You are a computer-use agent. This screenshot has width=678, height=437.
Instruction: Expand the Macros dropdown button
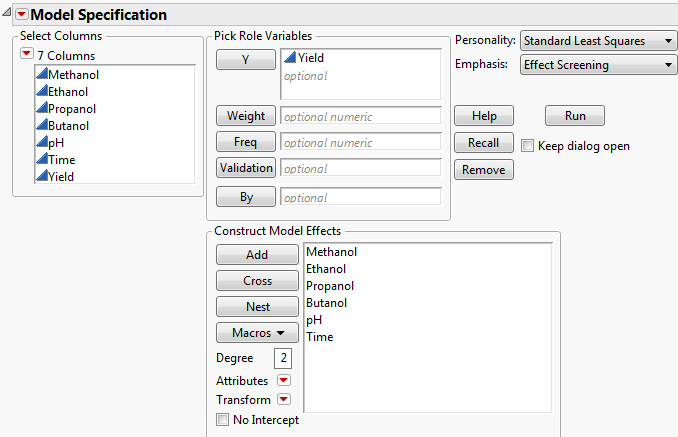pyautogui.click(x=257, y=332)
